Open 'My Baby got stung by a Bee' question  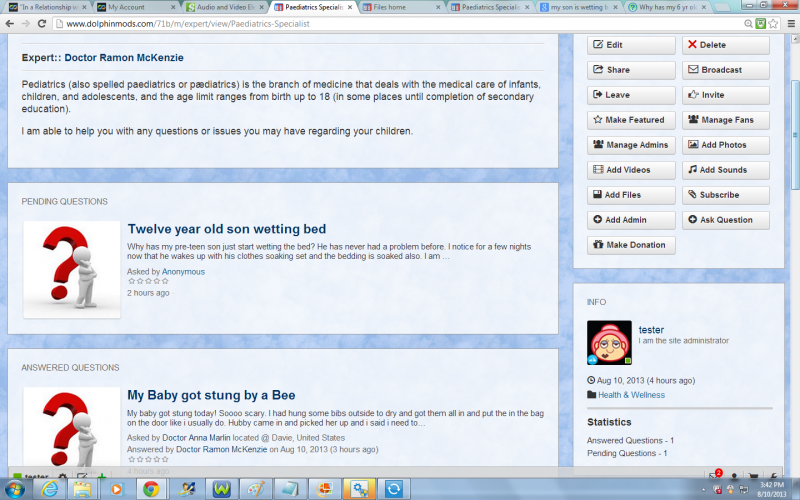[211, 395]
